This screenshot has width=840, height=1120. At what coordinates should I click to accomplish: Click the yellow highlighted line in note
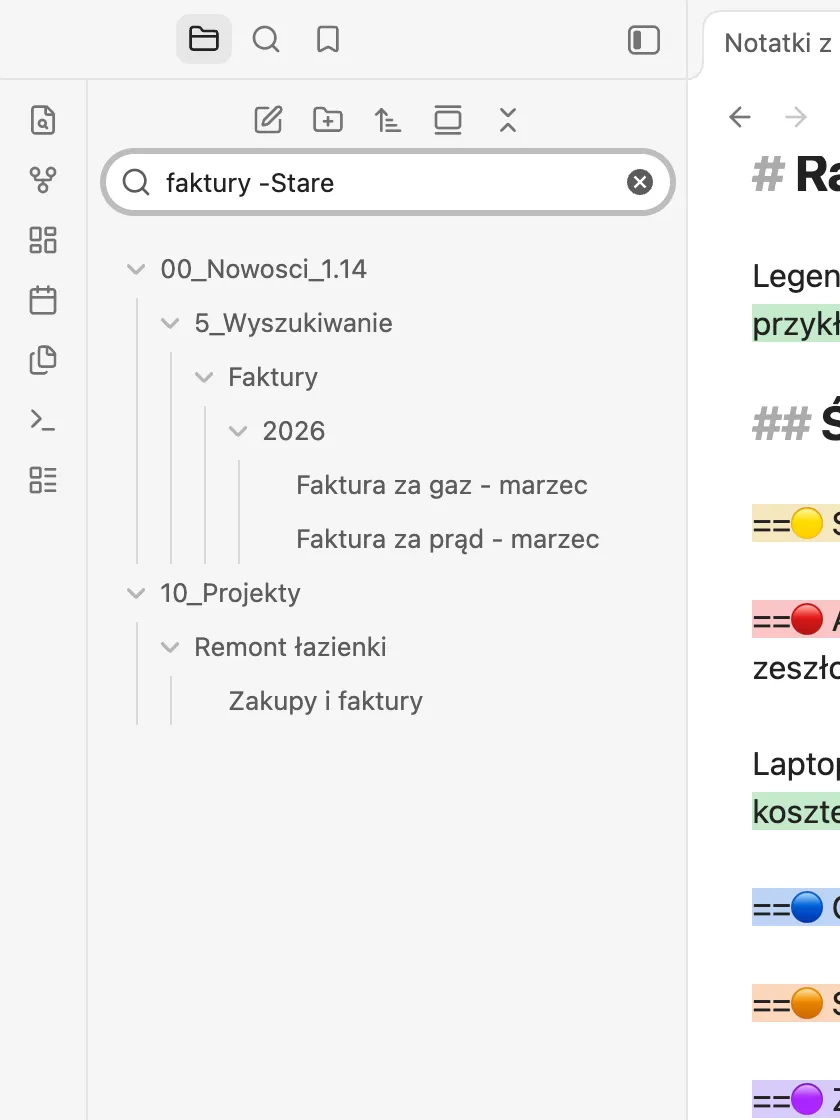[x=796, y=526]
